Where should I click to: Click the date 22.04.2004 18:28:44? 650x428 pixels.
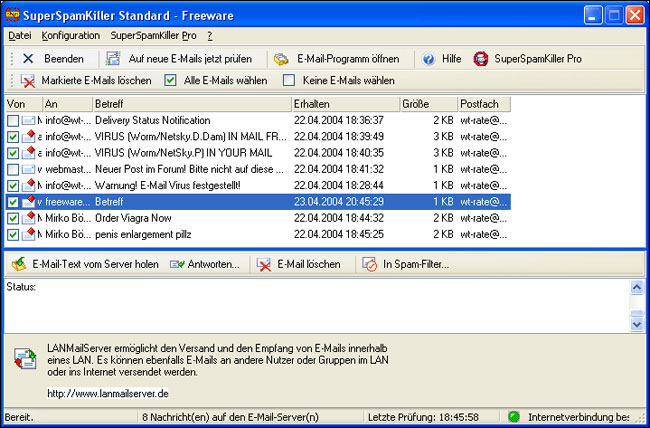pos(339,185)
